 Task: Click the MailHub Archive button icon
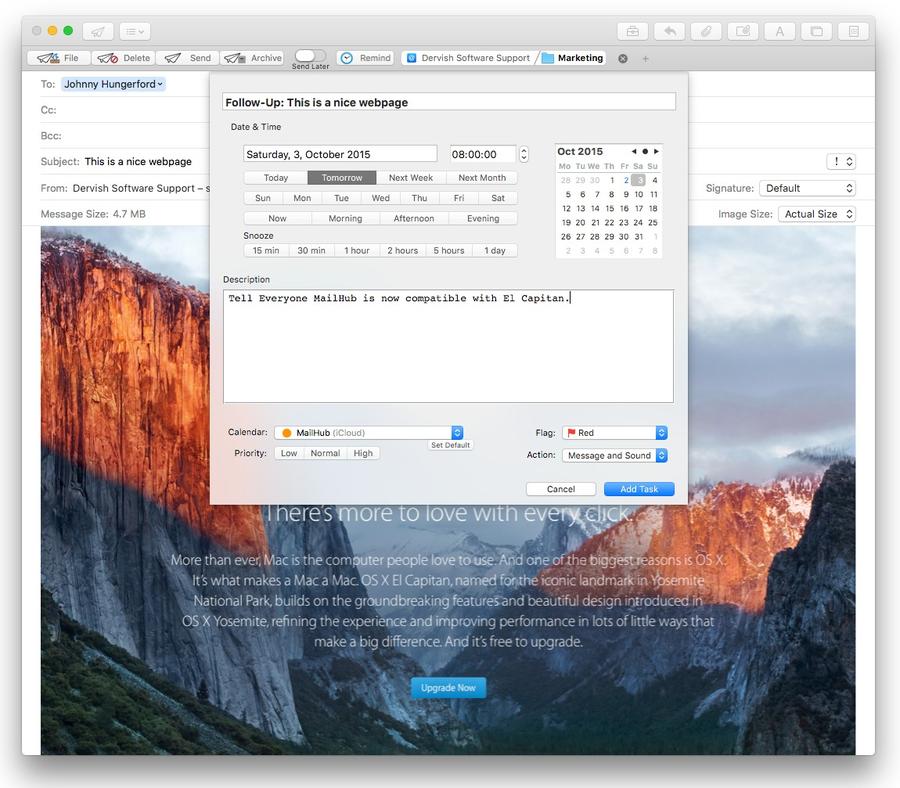[x=236, y=58]
